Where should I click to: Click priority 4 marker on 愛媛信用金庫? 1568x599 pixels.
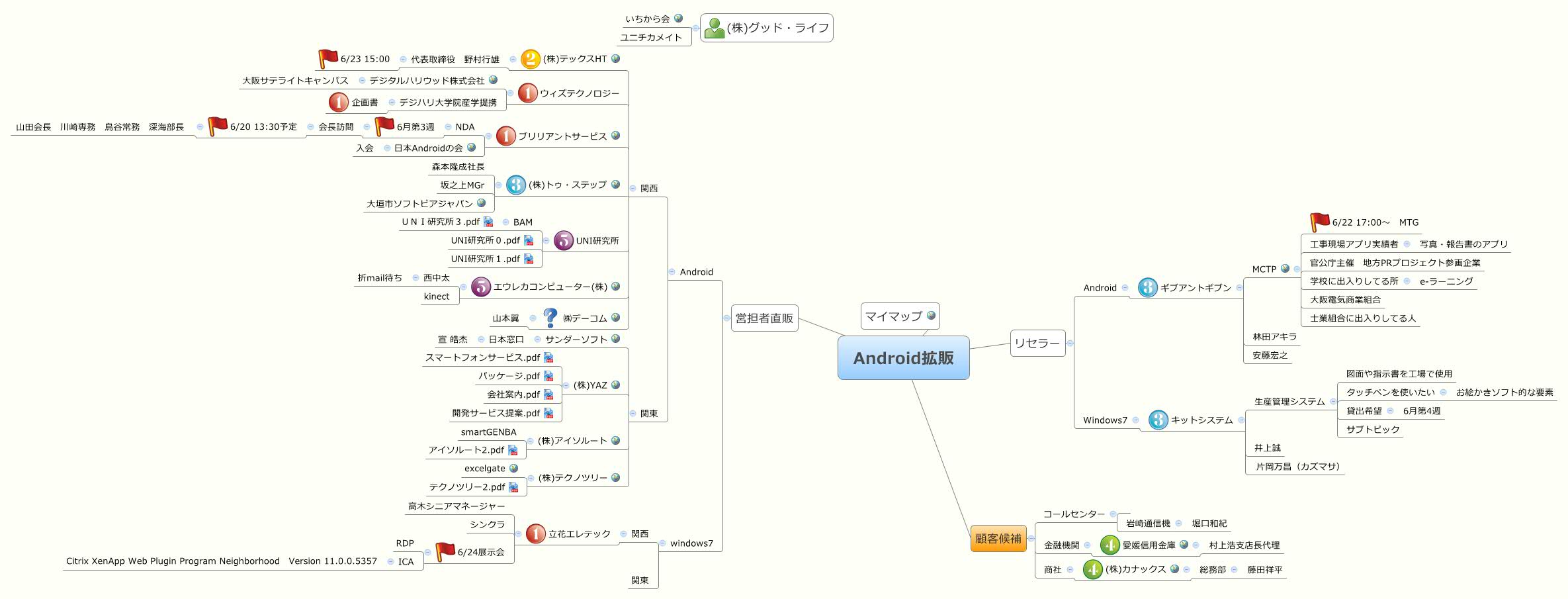pyautogui.click(x=1110, y=545)
